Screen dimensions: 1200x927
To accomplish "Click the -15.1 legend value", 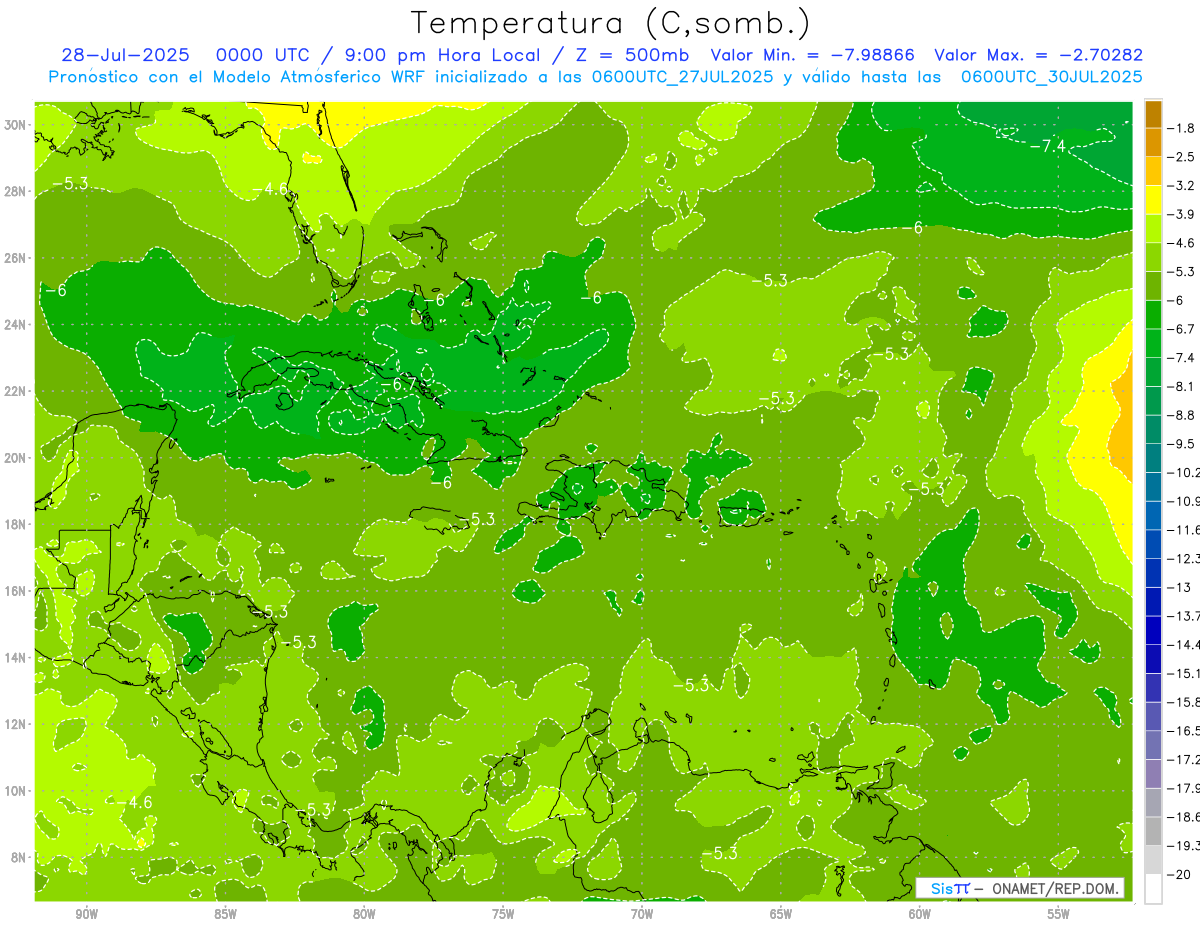I will (1184, 673).
